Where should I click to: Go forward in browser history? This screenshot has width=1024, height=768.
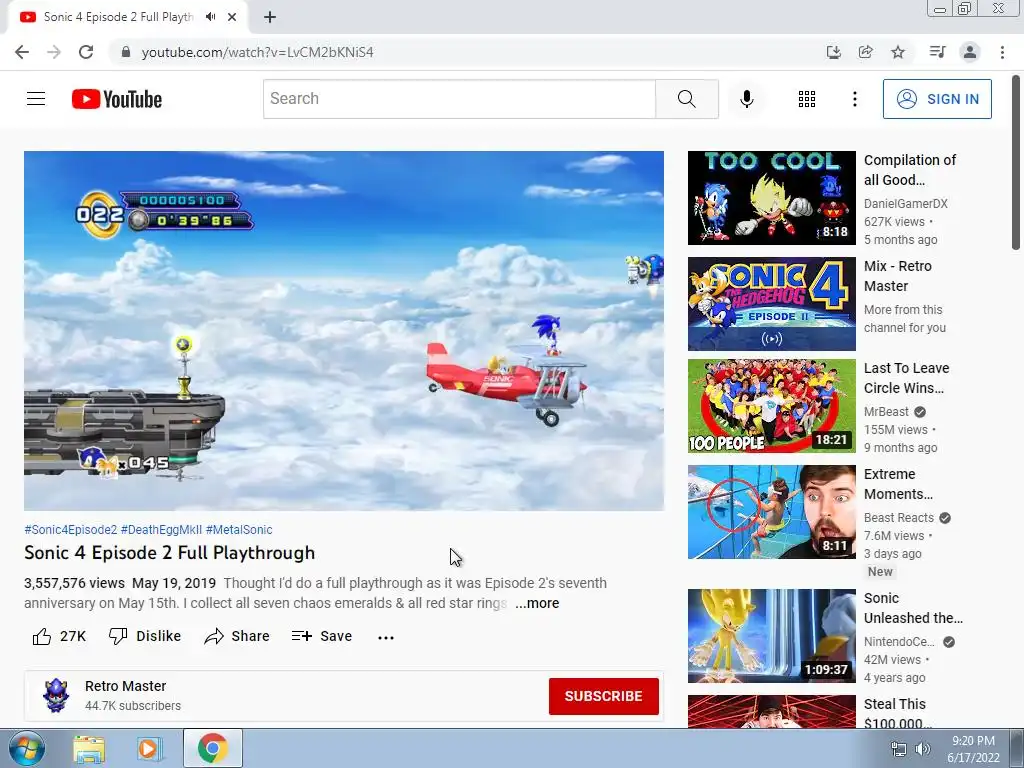click(54, 52)
